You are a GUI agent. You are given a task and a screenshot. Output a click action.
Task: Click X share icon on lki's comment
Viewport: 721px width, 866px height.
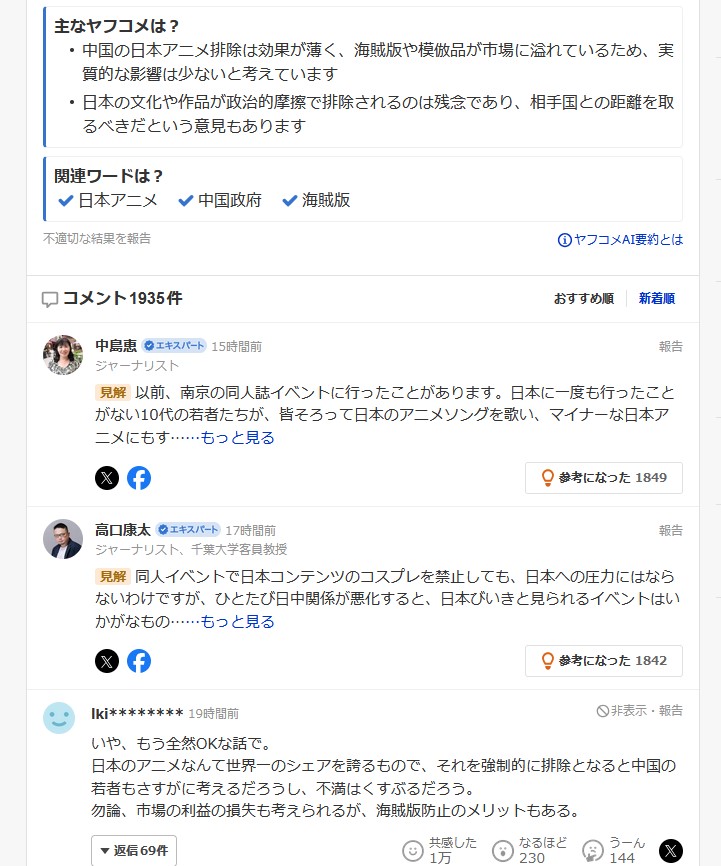point(671,851)
